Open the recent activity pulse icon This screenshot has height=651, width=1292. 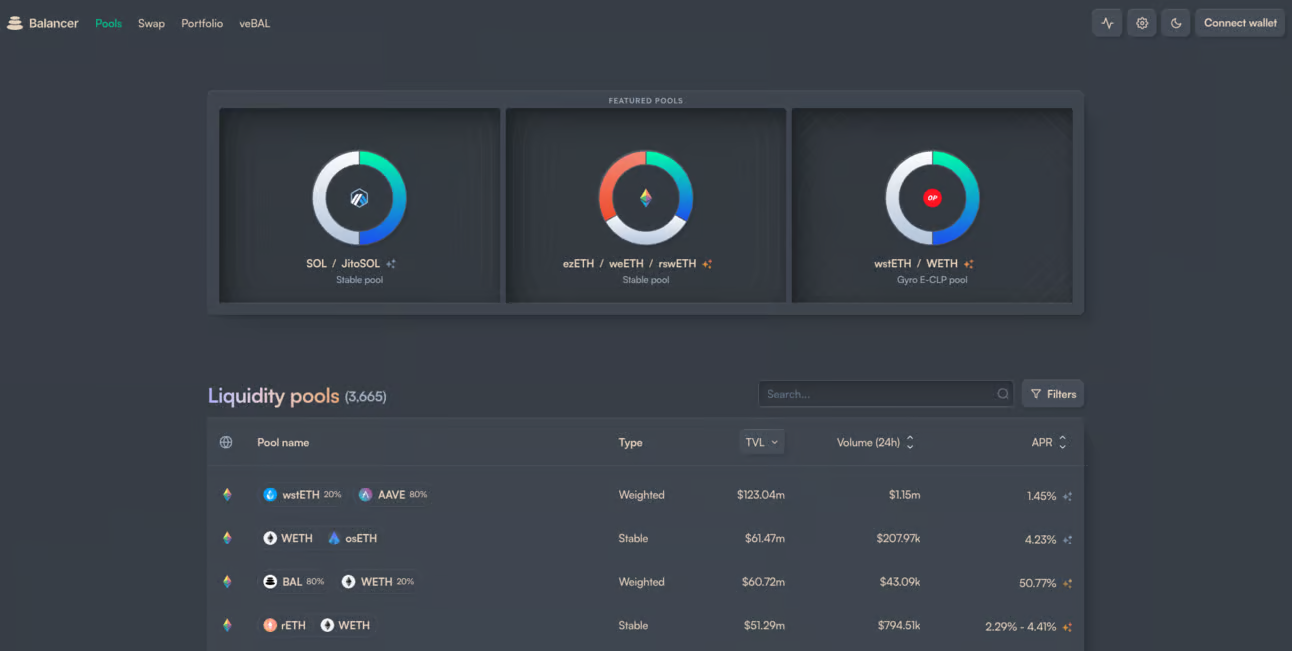(1107, 23)
